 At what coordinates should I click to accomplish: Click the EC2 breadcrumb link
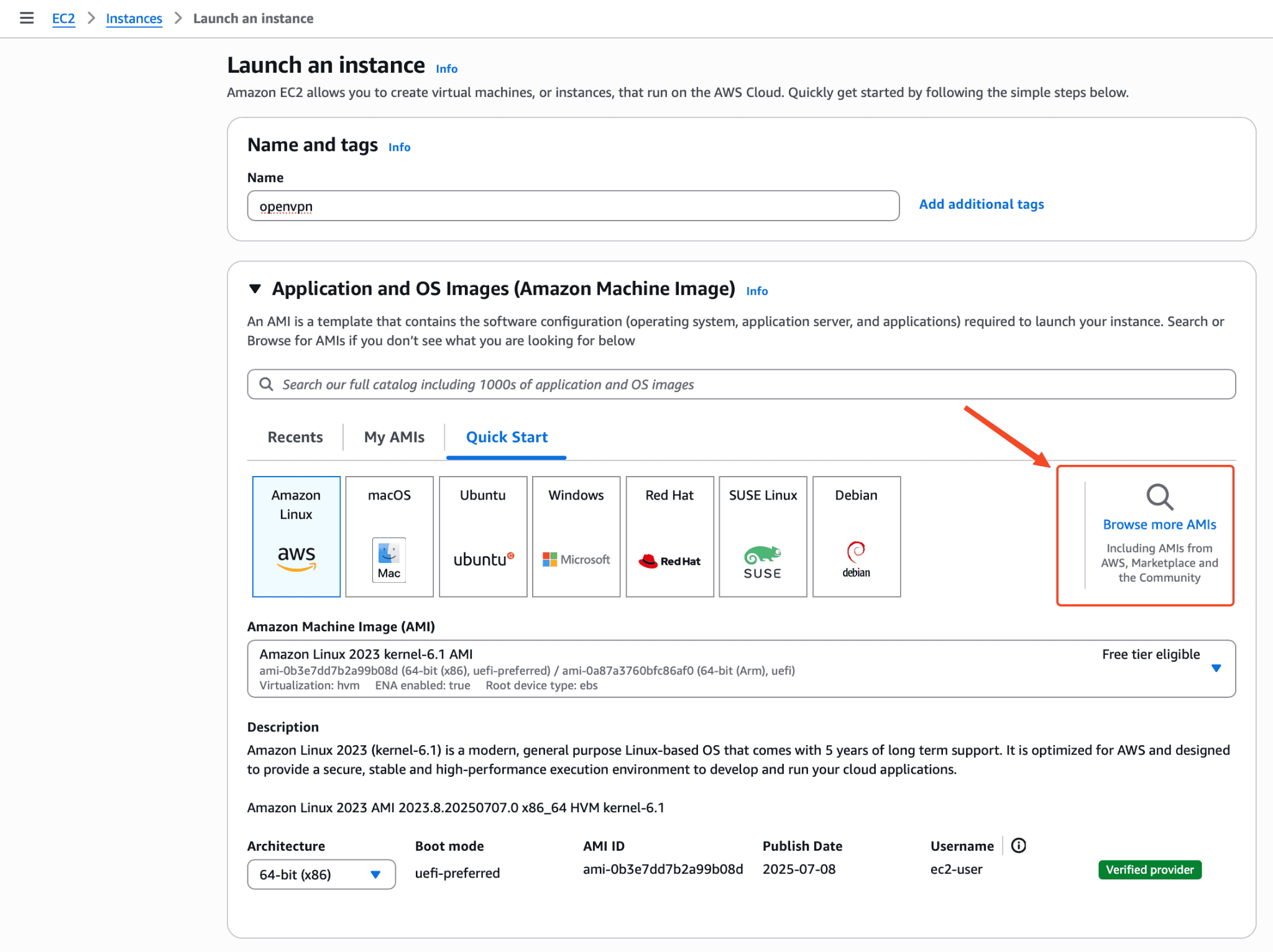tap(63, 19)
